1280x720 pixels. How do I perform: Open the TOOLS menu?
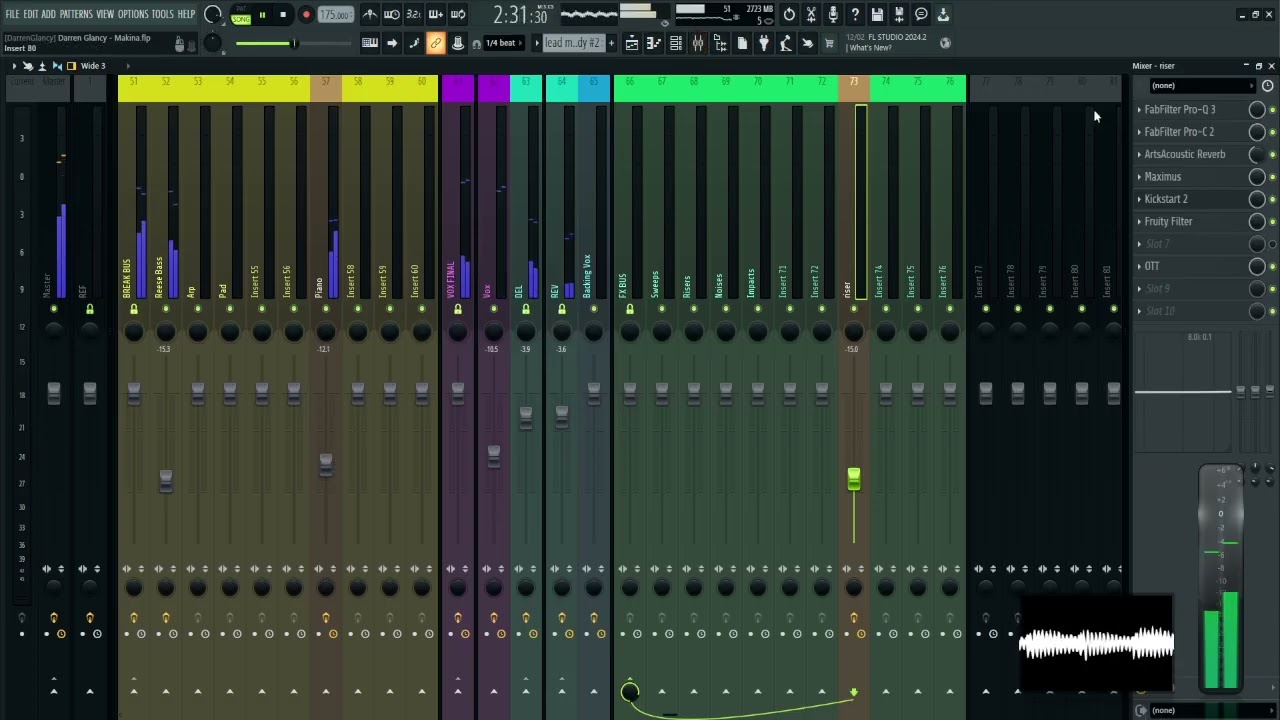(x=162, y=14)
